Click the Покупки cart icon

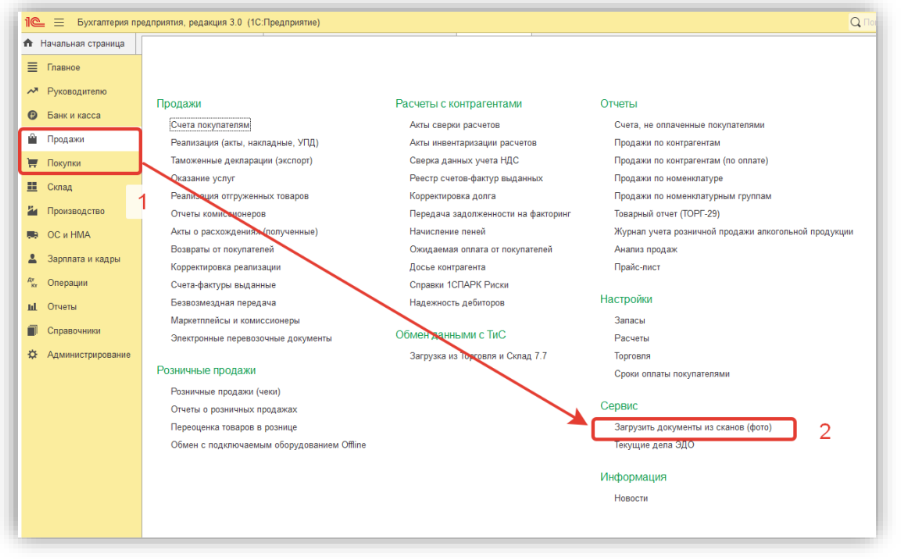point(33,163)
